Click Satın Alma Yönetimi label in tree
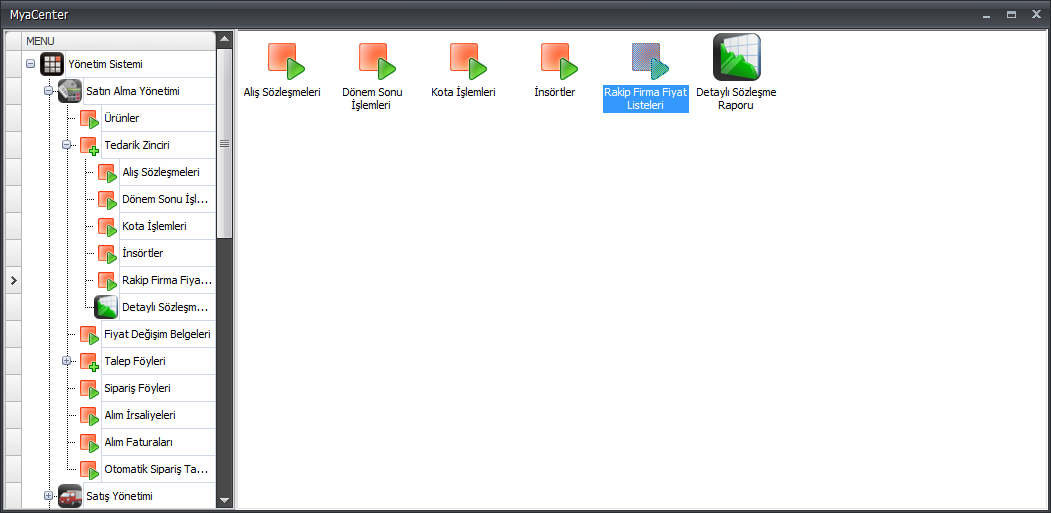Image resolution: width=1051 pixels, height=513 pixels. (133, 91)
